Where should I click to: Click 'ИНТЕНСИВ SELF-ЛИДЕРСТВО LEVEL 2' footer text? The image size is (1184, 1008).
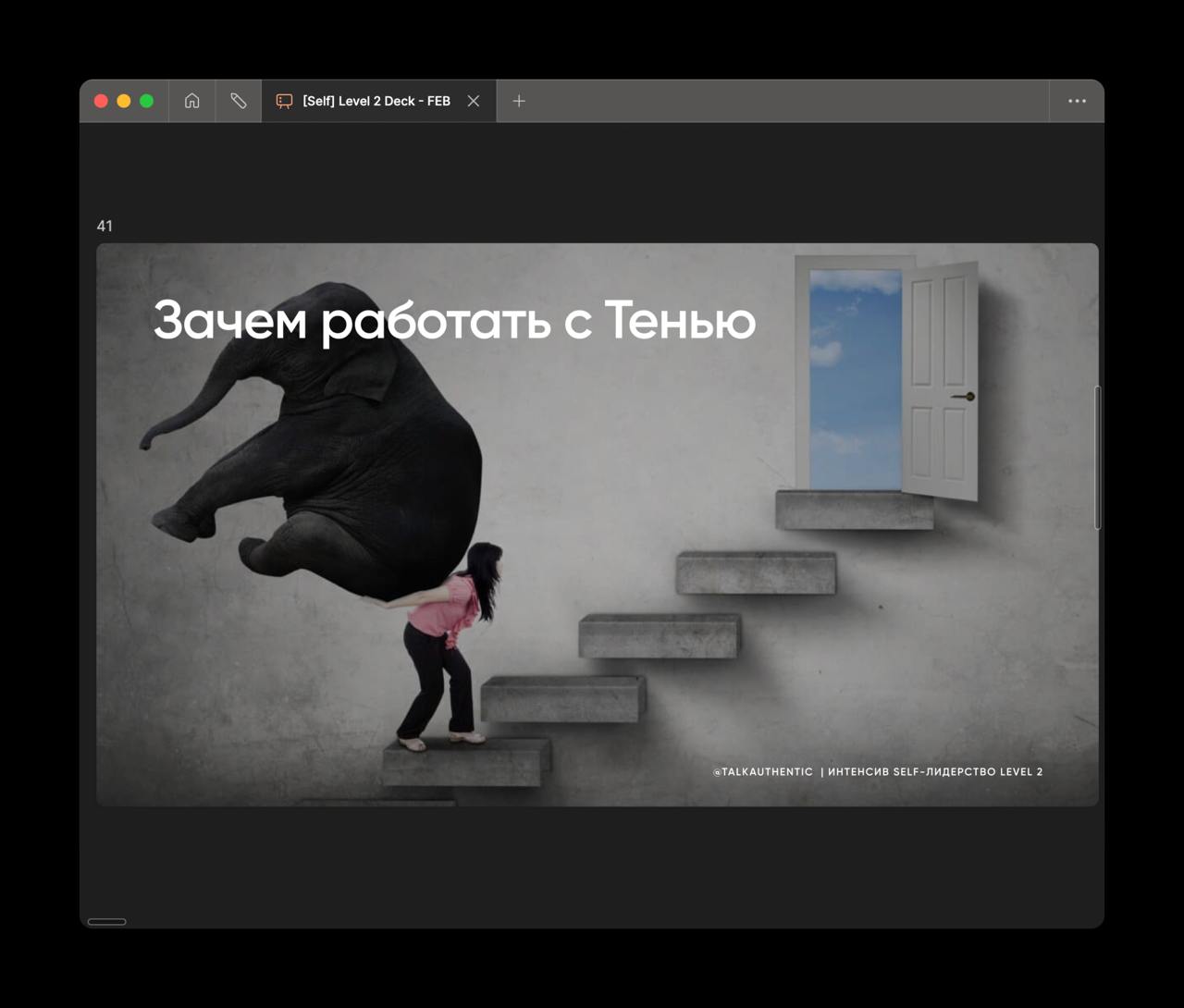click(935, 771)
